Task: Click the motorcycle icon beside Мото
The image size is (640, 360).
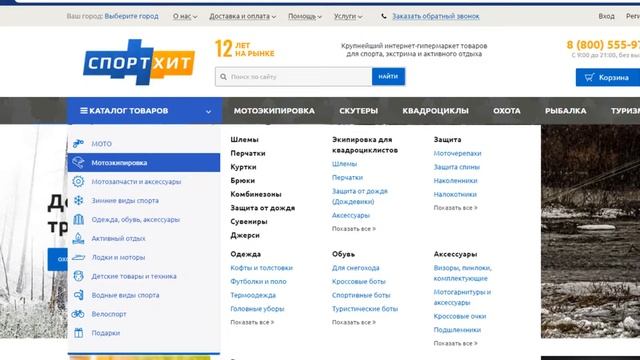Action: point(78,143)
